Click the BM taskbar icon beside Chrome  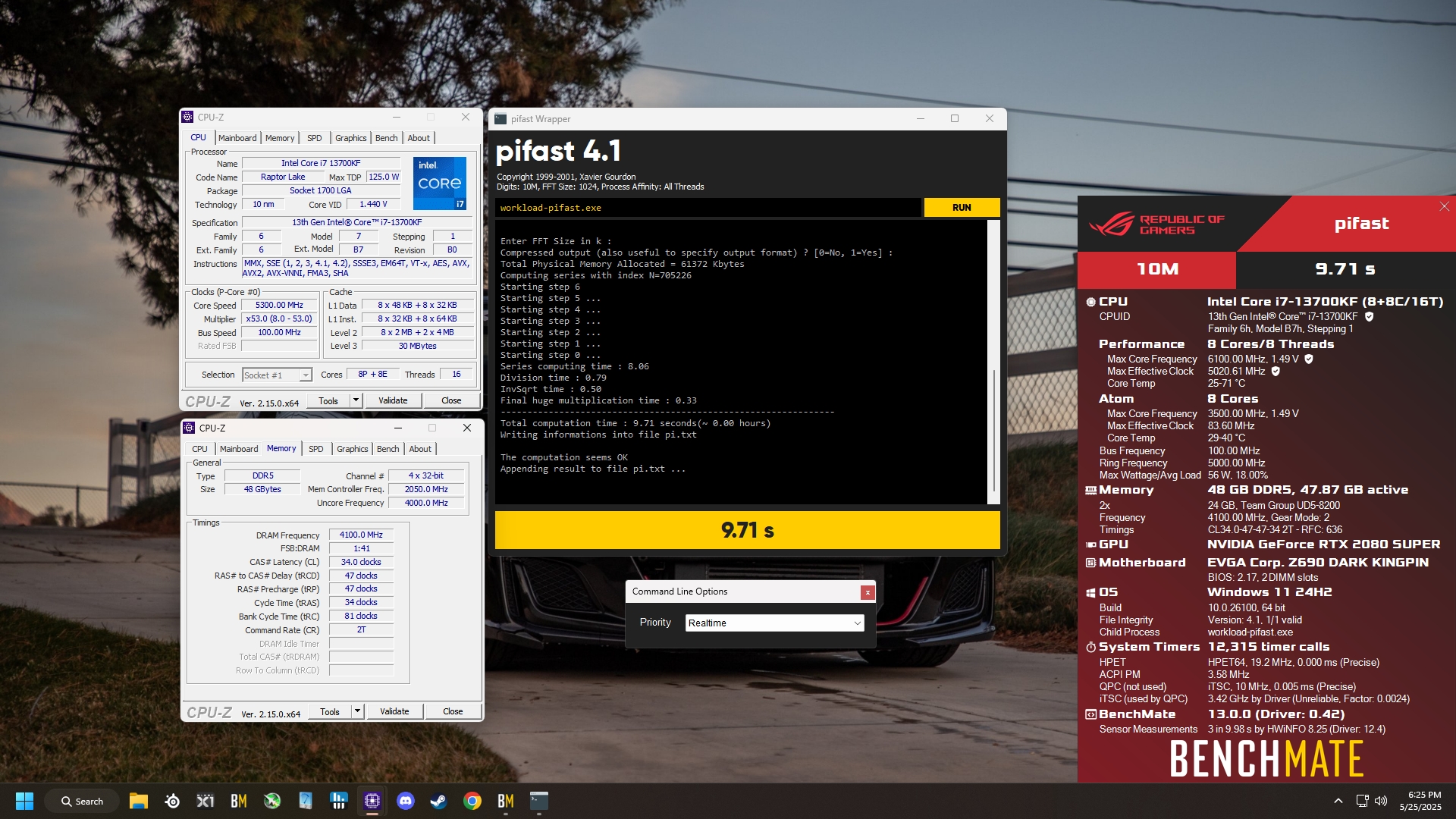point(506,801)
